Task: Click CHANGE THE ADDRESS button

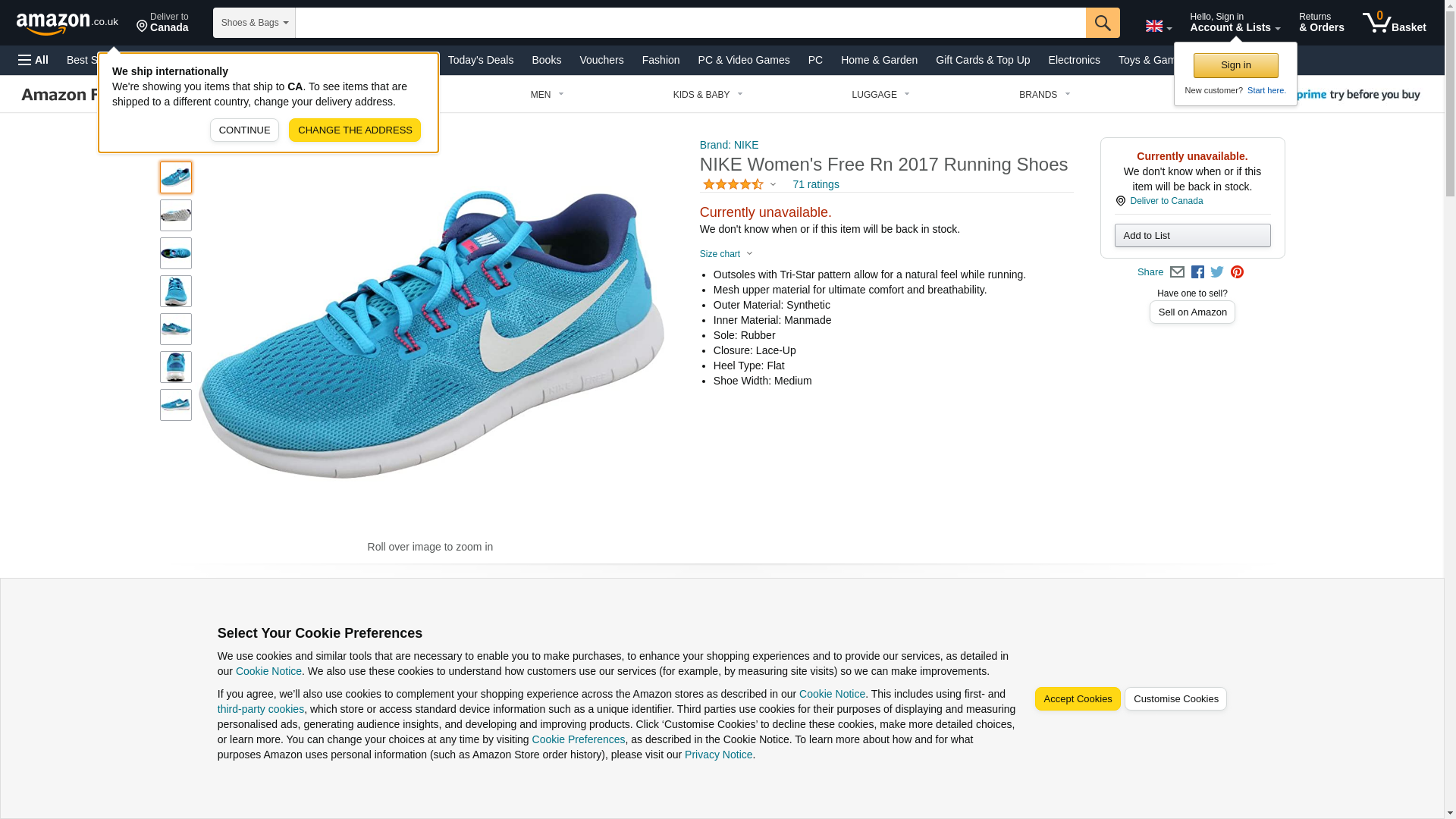Action: 354,130
